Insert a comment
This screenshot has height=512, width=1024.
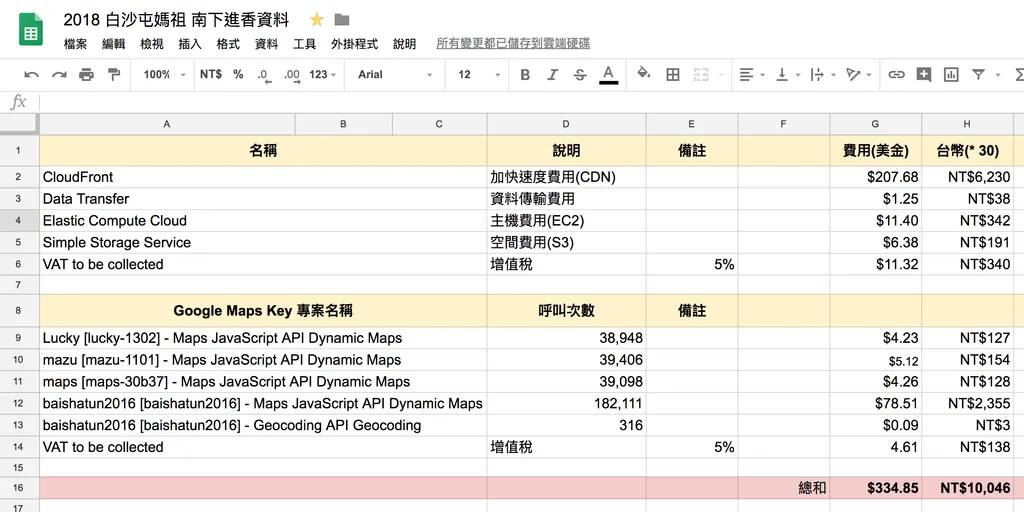[923, 74]
